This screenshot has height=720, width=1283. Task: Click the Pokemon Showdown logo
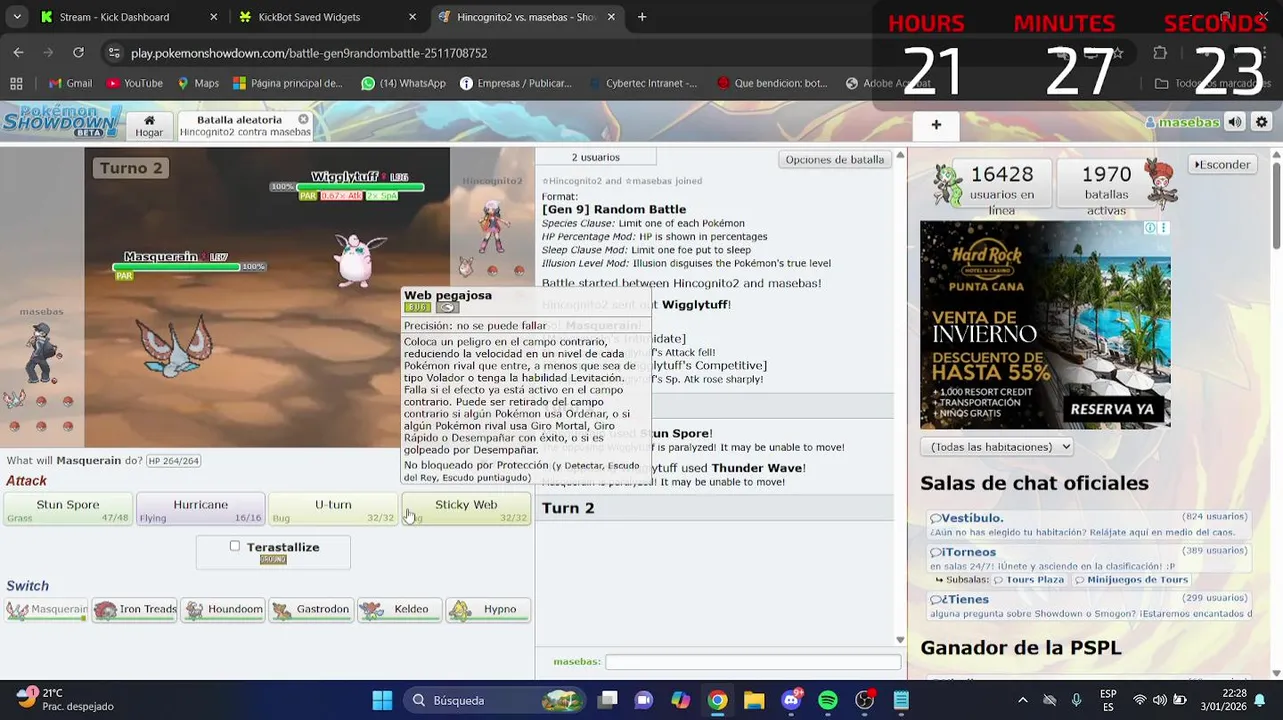[x=62, y=120]
